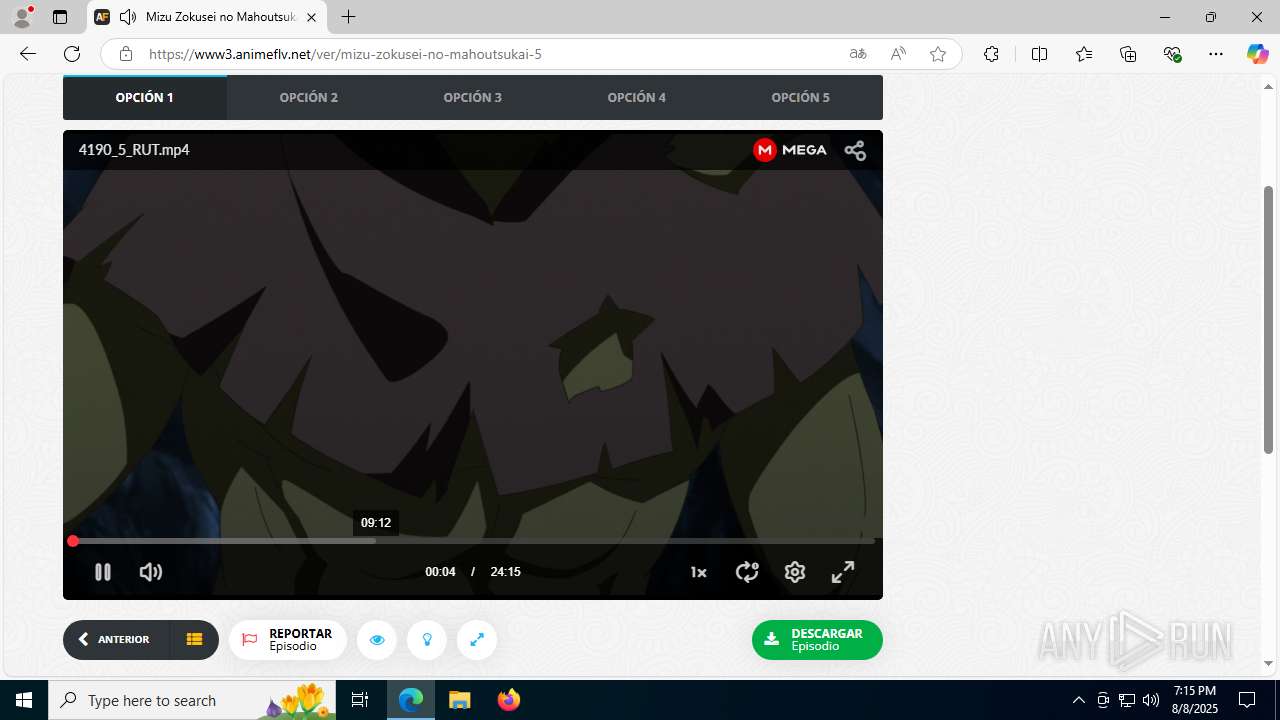
Task: Go back in the browser
Action: click(28, 54)
